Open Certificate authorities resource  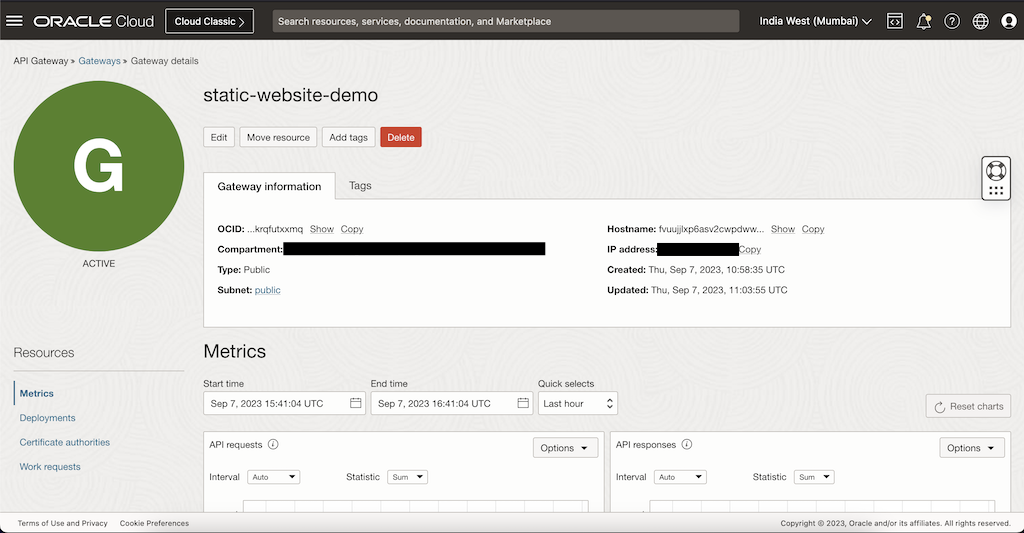click(x=65, y=442)
